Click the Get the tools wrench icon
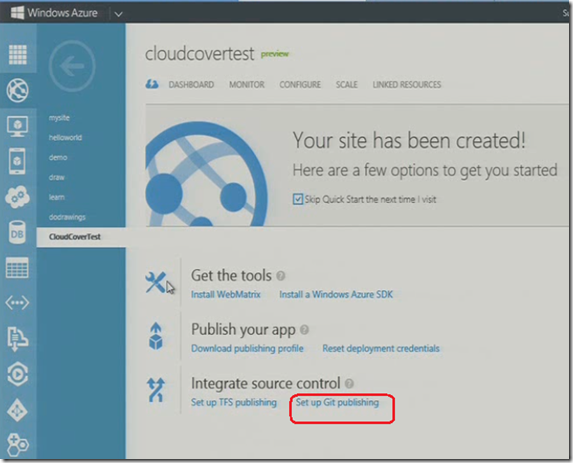573x463 pixels. click(156, 282)
